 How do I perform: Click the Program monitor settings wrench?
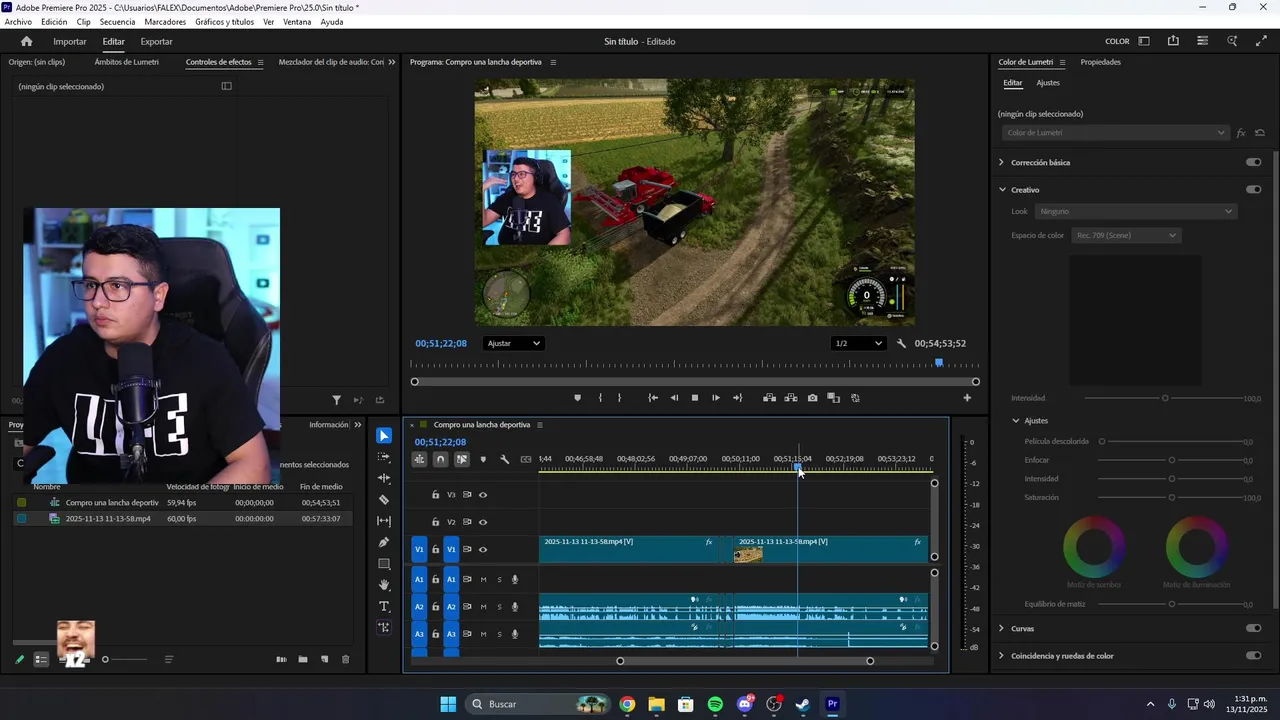[x=901, y=343]
